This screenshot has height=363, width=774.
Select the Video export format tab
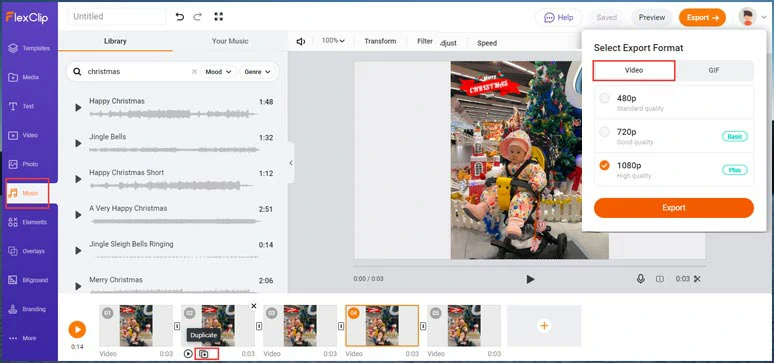634,70
